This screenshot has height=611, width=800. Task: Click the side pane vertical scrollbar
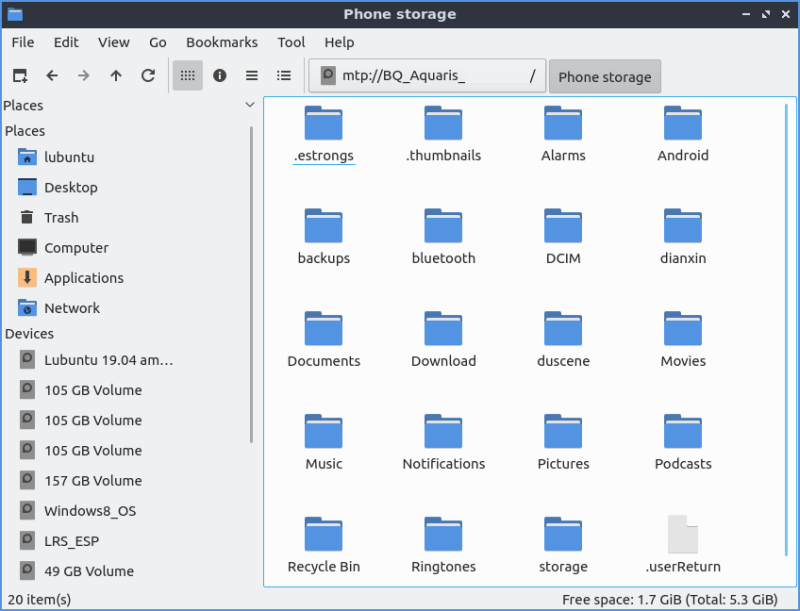point(251,280)
